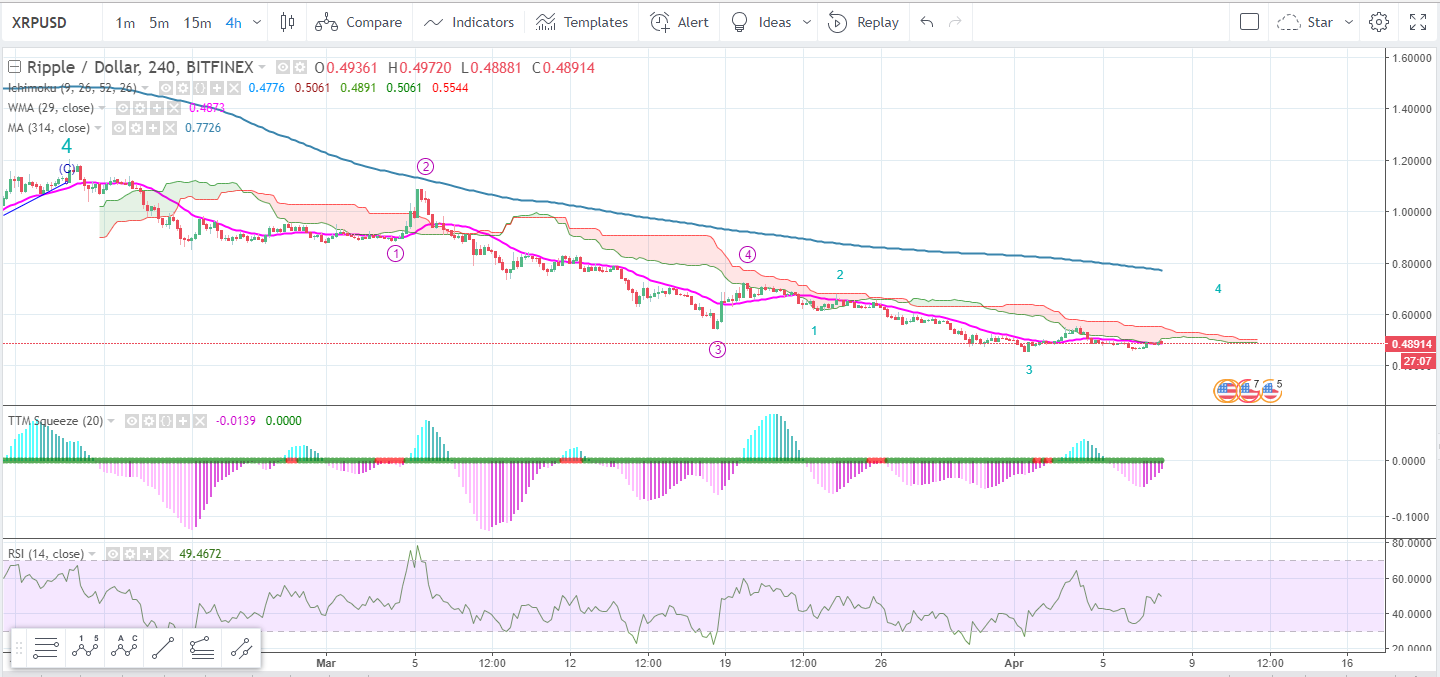Screen dimensions: 1440x677
Task: Click the Apr label on the time axis
Action: (x=1015, y=661)
